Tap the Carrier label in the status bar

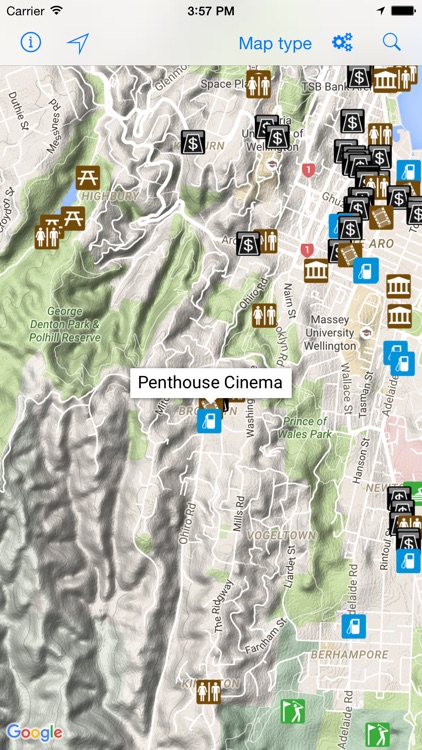(25, 11)
